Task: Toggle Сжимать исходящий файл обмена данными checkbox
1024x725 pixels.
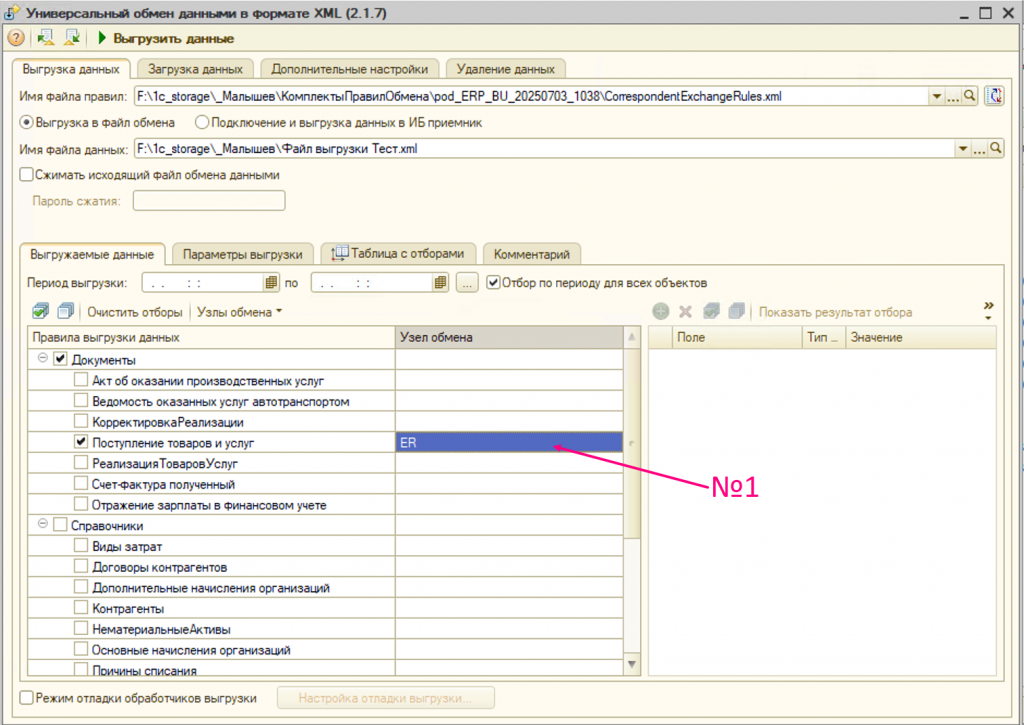Action: coord(26,174)
